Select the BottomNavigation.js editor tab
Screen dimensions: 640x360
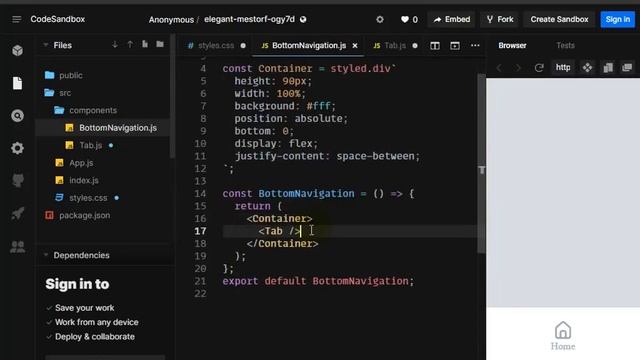[309, 46]
